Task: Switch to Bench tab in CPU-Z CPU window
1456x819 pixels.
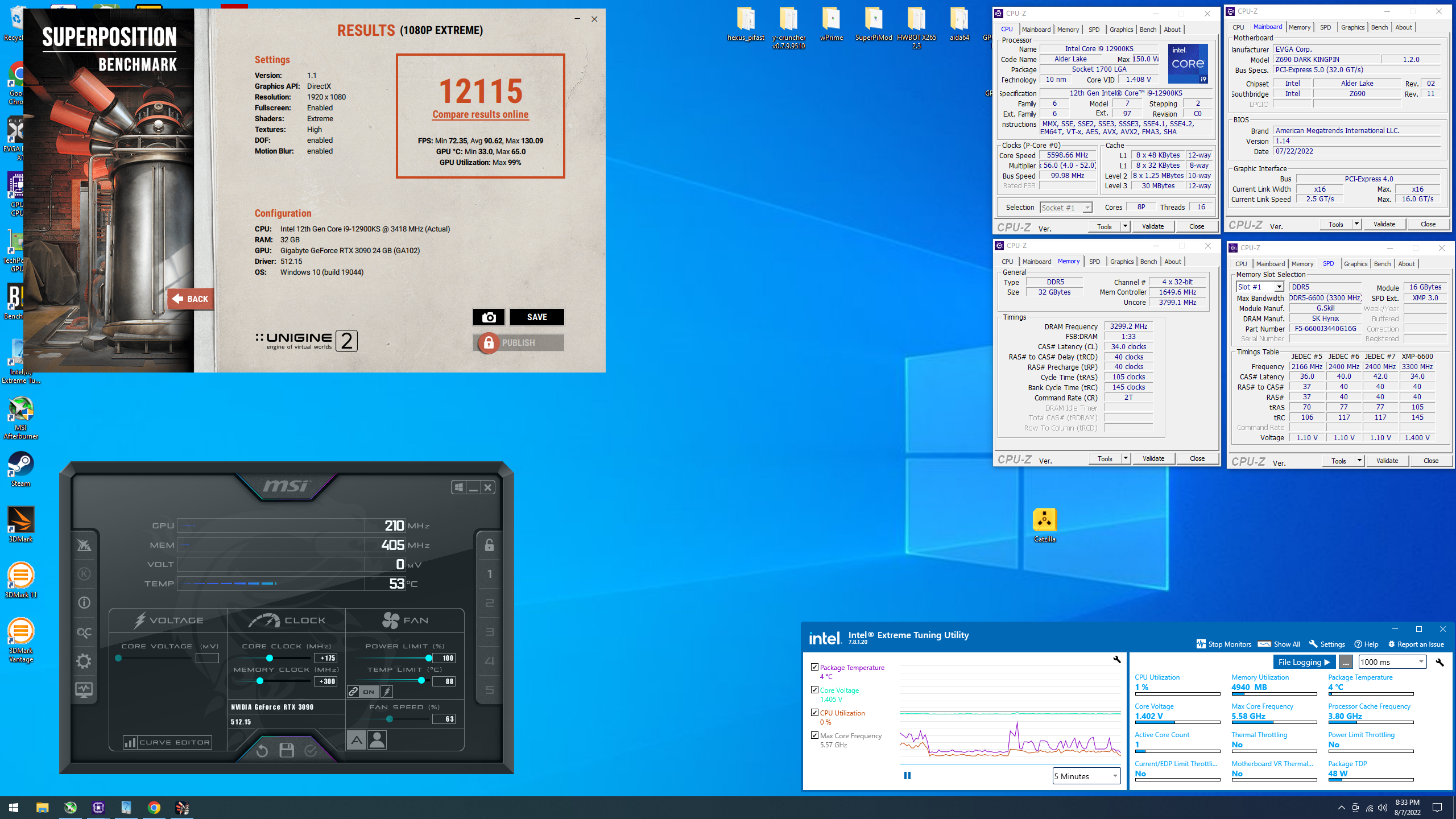Action: 1148,30
